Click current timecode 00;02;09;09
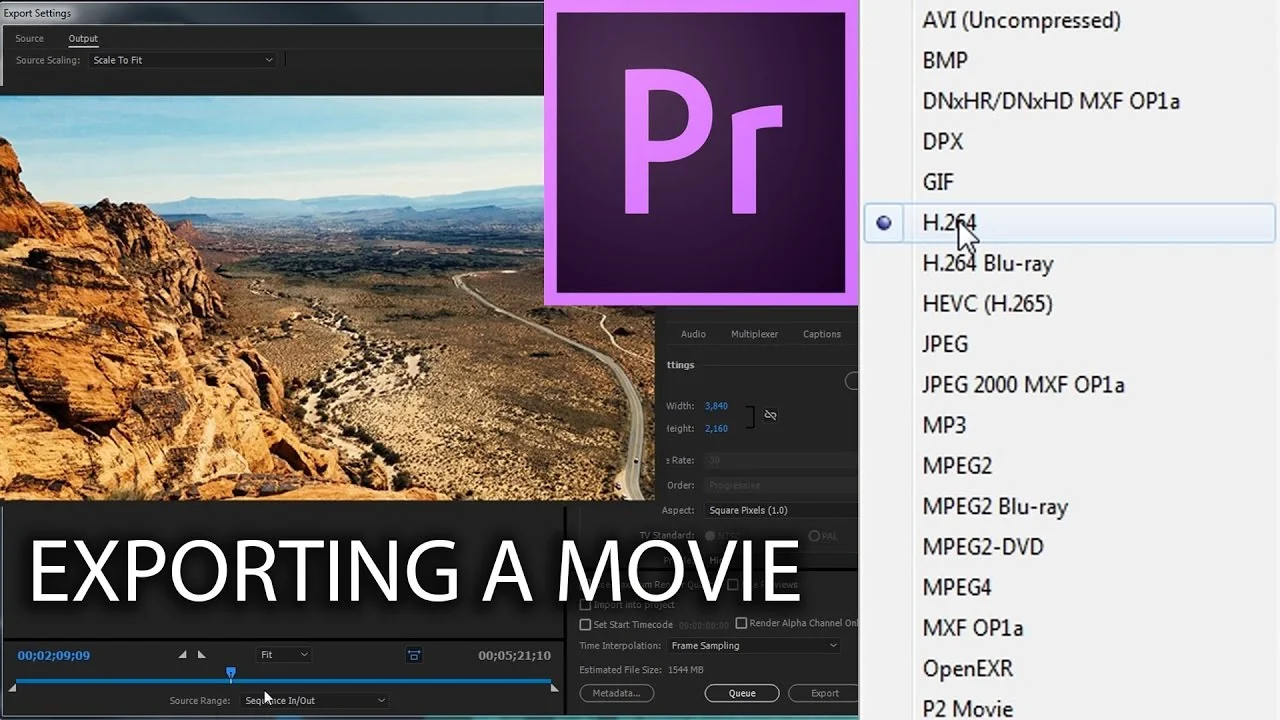Screen dimensions: 1280x720 (x=54, y=656)
